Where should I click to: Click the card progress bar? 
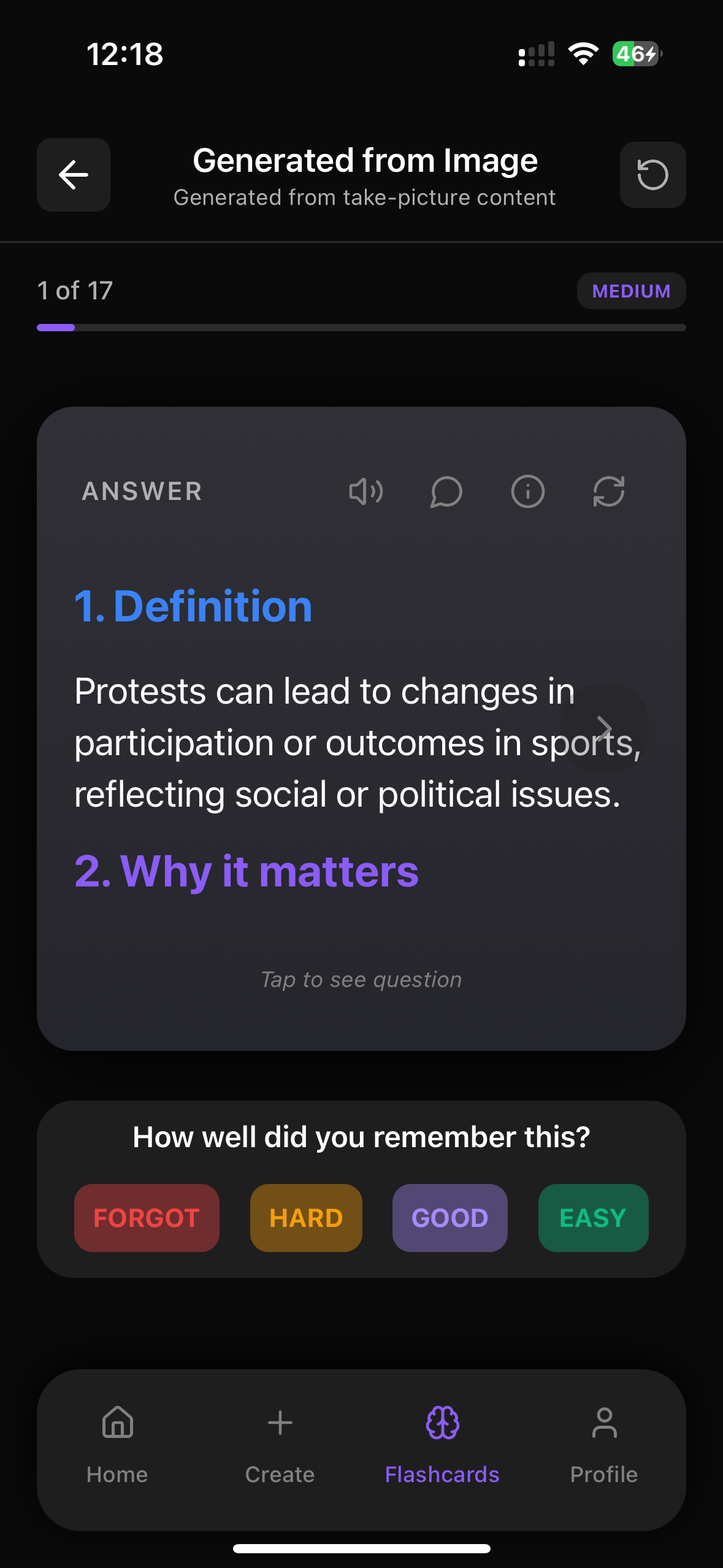(361, 328)
